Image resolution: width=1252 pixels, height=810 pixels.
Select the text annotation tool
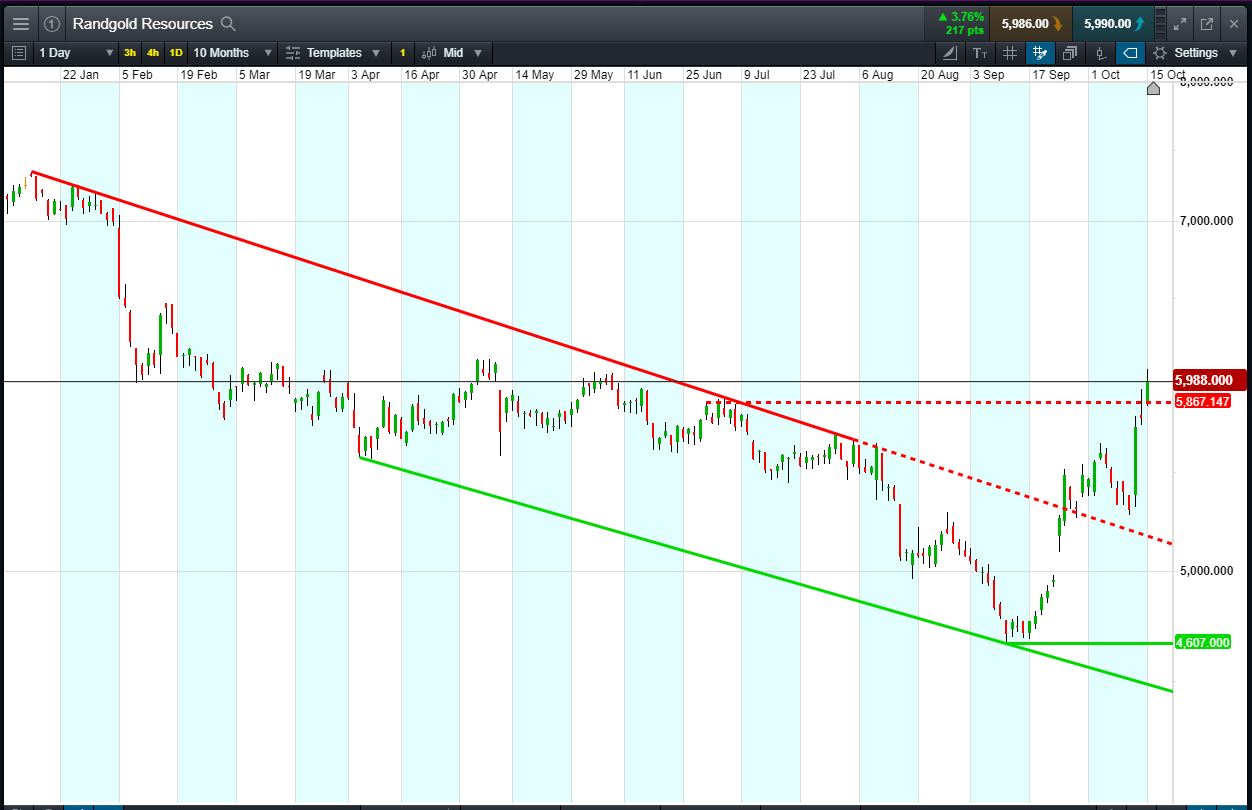click(980, 53)
